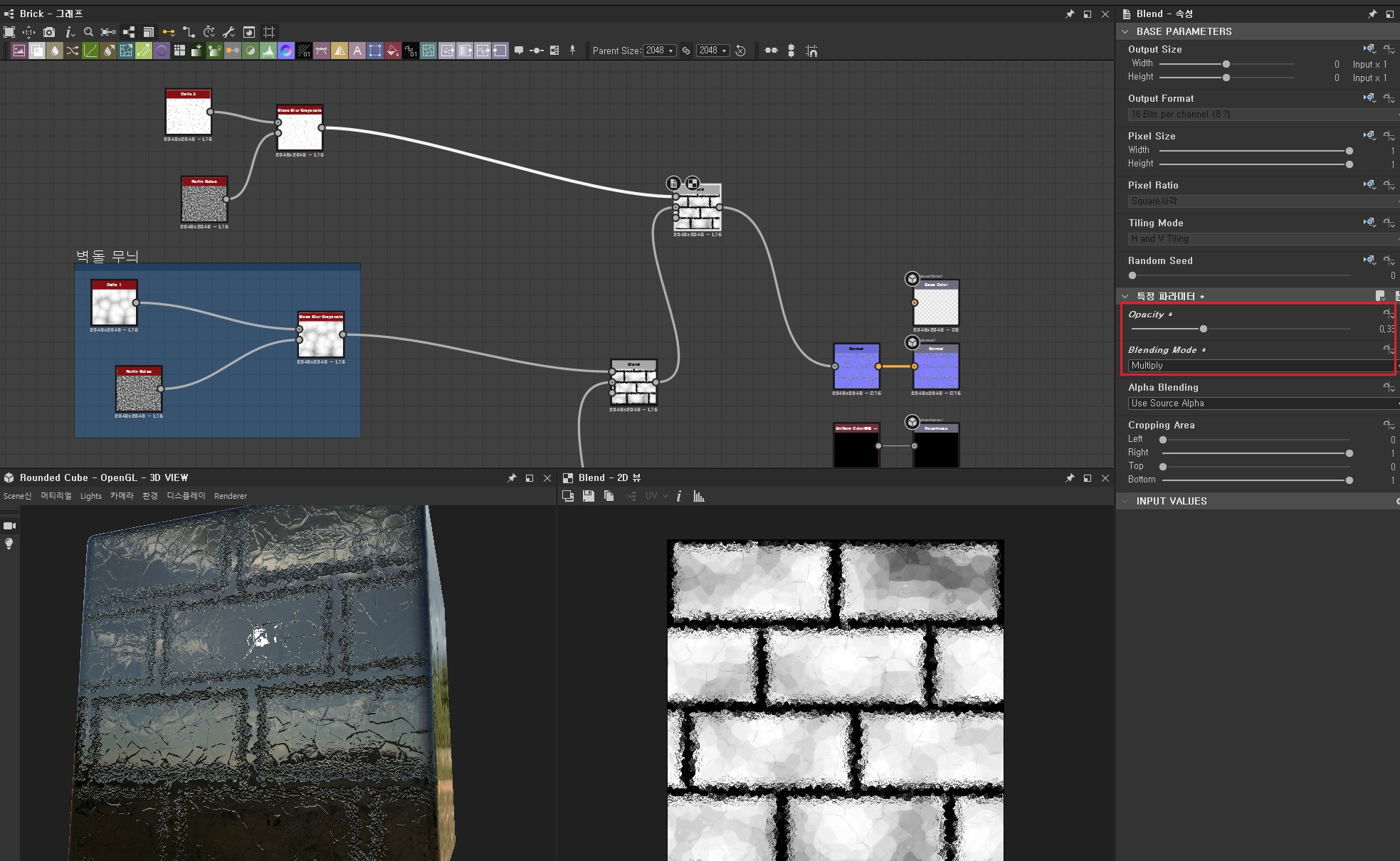Click the histogram icon in 2D view
Image resolution: width=1400 pixels, height=861 pixels.
coord(699,496)
